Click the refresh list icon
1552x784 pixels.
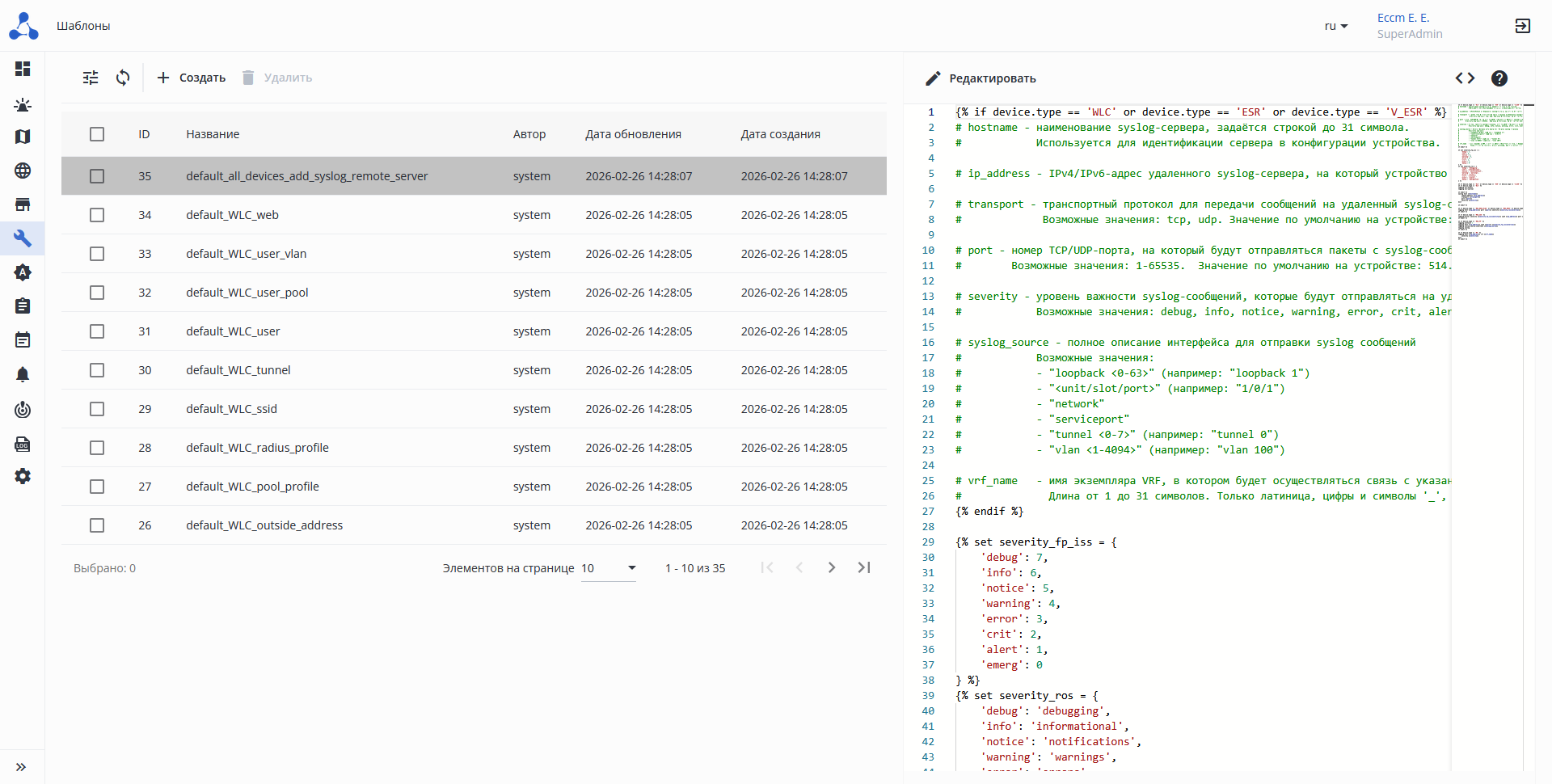coord(123,78)
